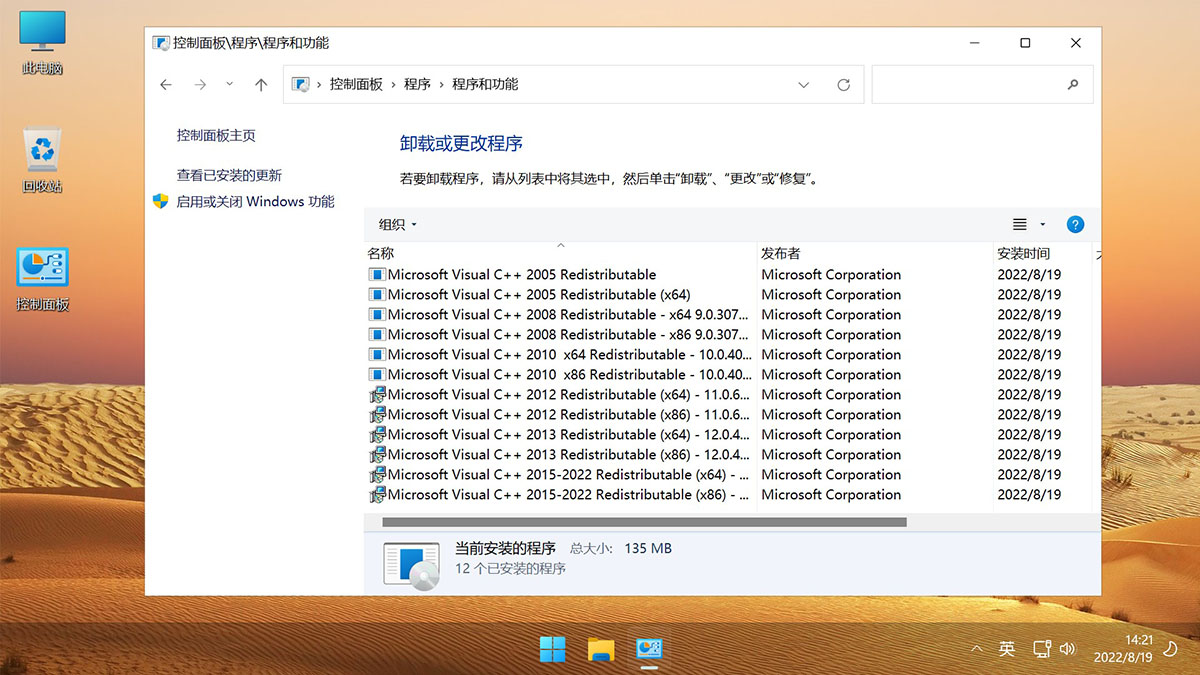The width and height of the screenshot is (1200, 675).
Task: Click 启用或关闭 Windows 功能 link
Action: pyautogui.click(x=255, y=201)
